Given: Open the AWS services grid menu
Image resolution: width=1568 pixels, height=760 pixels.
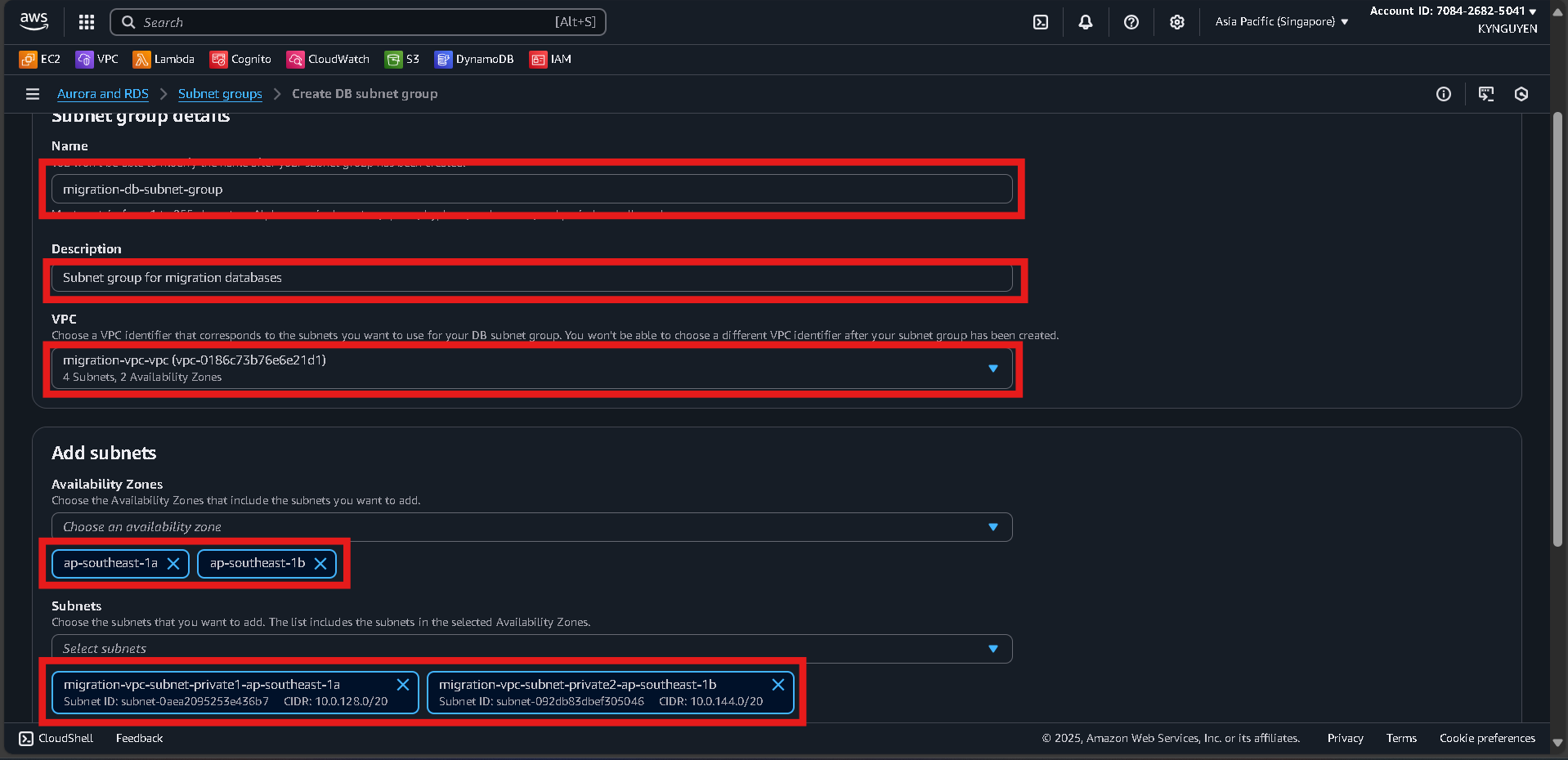Looking at the screenshot, I should [87, 22].
